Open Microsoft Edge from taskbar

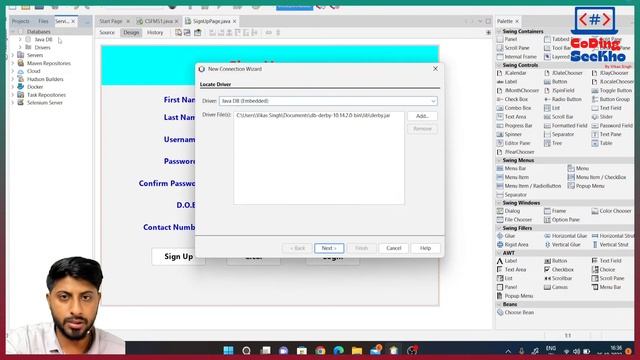pos(338,350)
